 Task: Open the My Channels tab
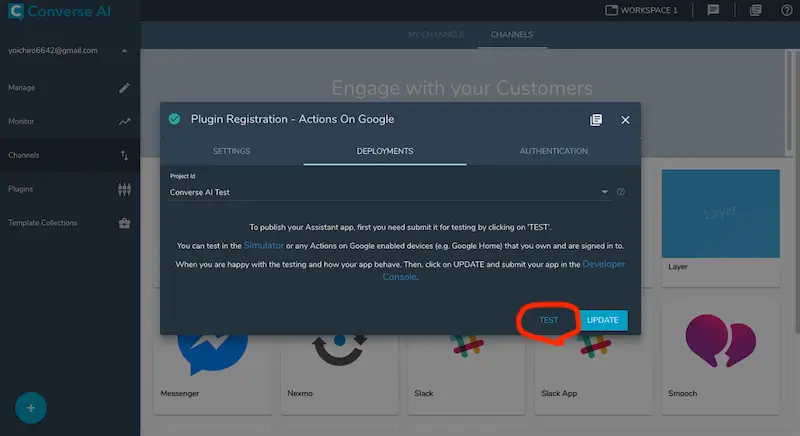point(436,35)
